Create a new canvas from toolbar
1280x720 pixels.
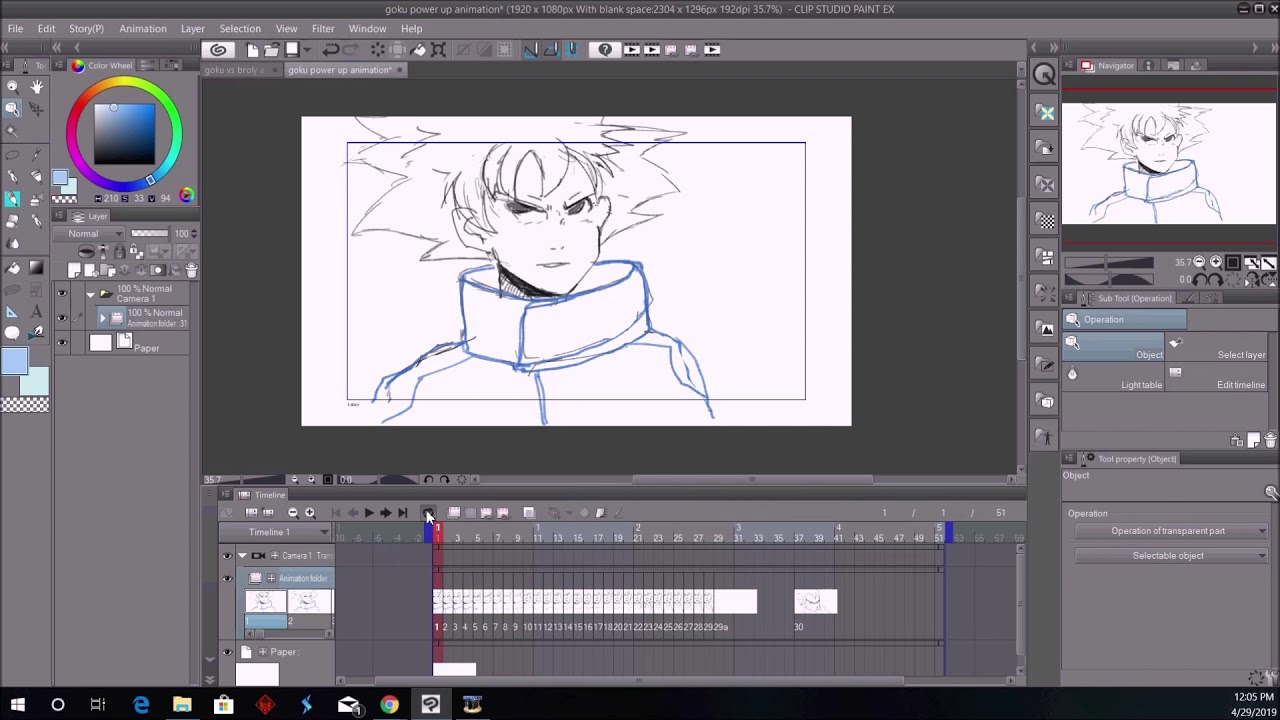click(x=253, y=49)
